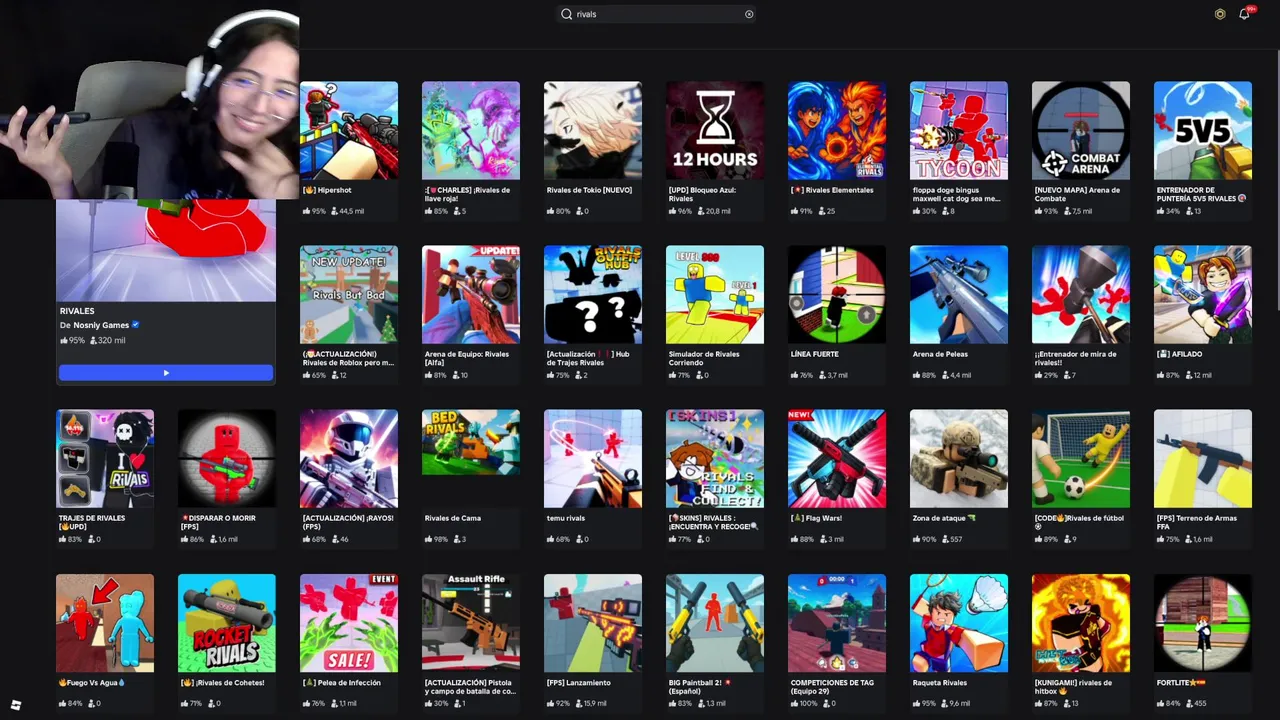Open the FORTLITE game thumbnail

pos(1203,623)
